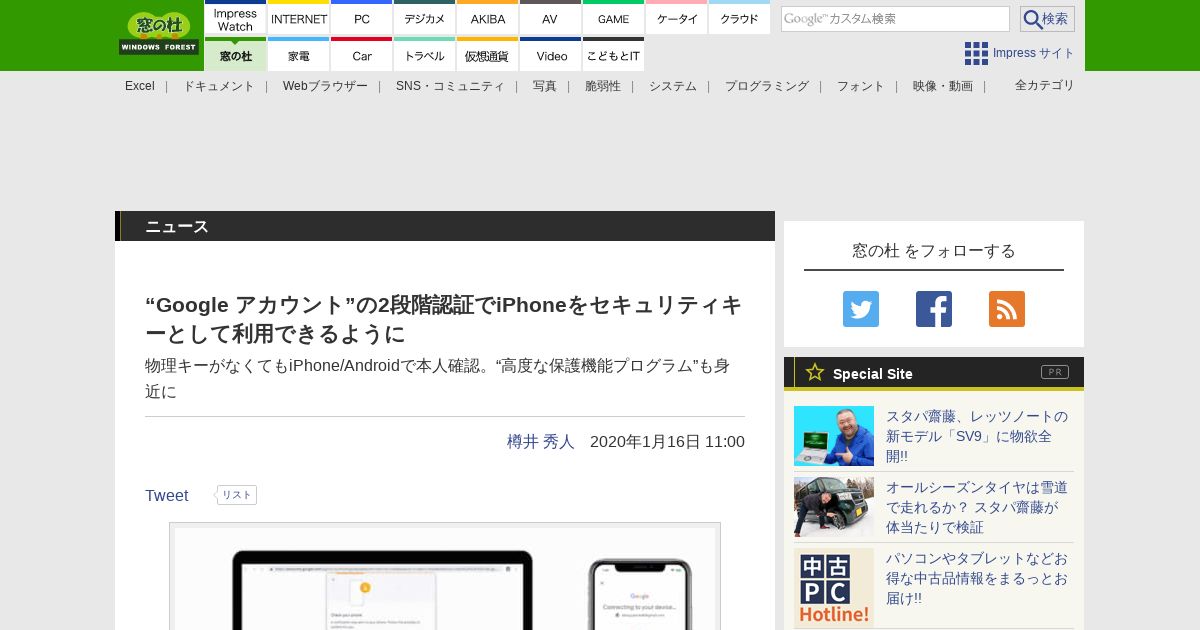Open the Car tab

point(362,55)
